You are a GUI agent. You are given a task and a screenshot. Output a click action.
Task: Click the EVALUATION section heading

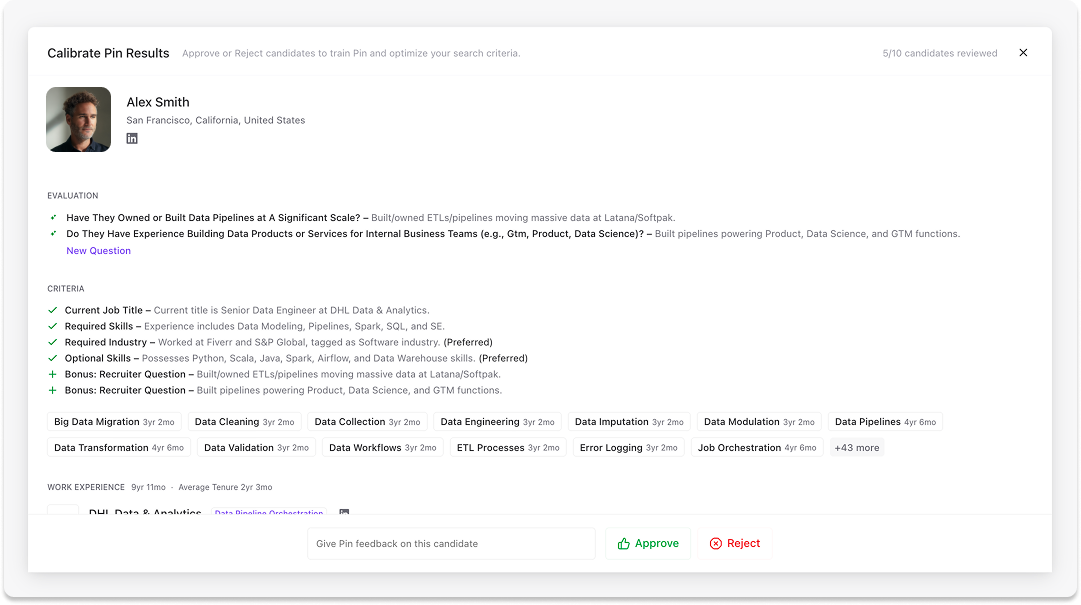tap(73, 196)
